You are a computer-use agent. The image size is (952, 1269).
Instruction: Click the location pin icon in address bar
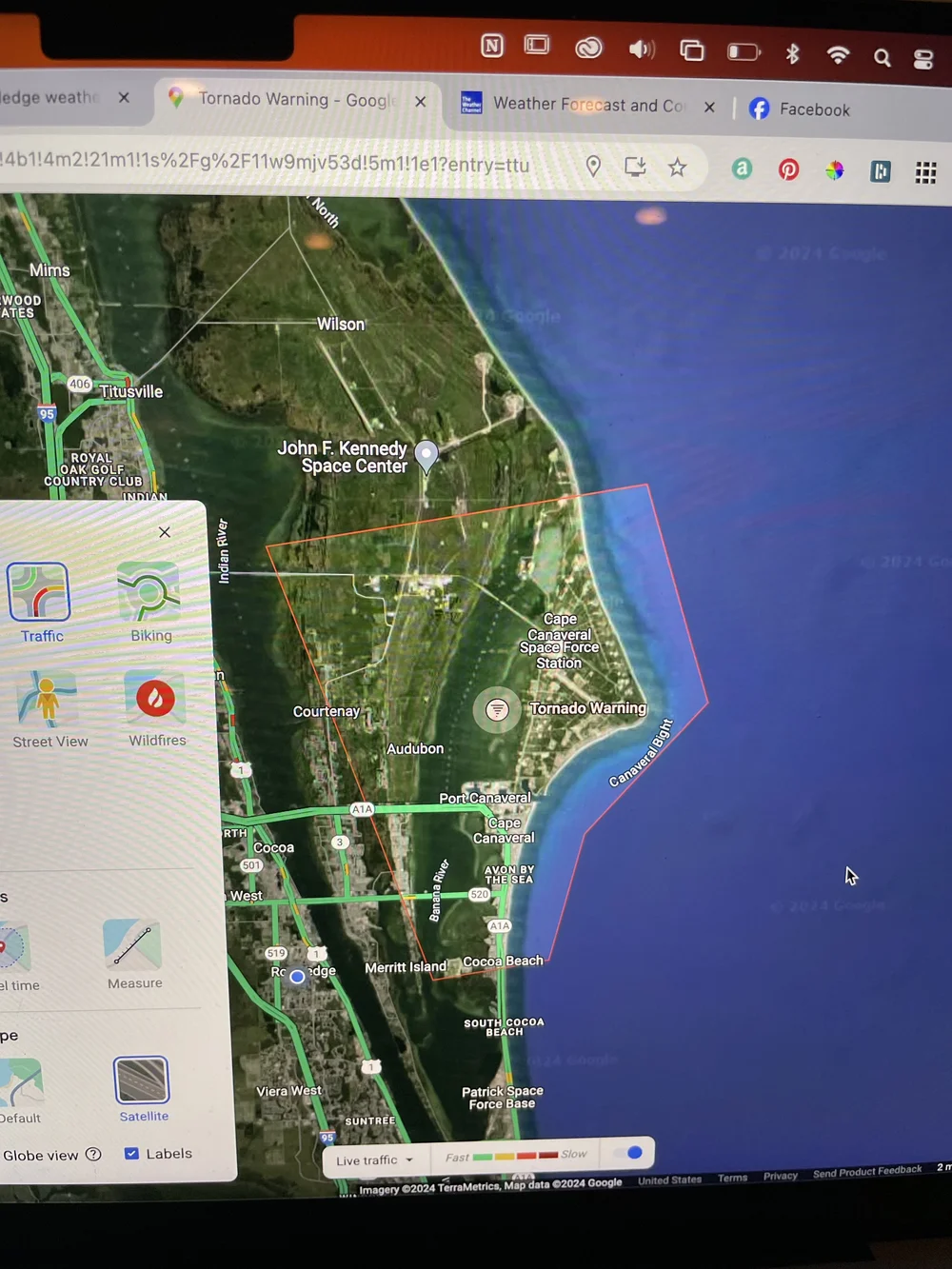click(593, 167)
